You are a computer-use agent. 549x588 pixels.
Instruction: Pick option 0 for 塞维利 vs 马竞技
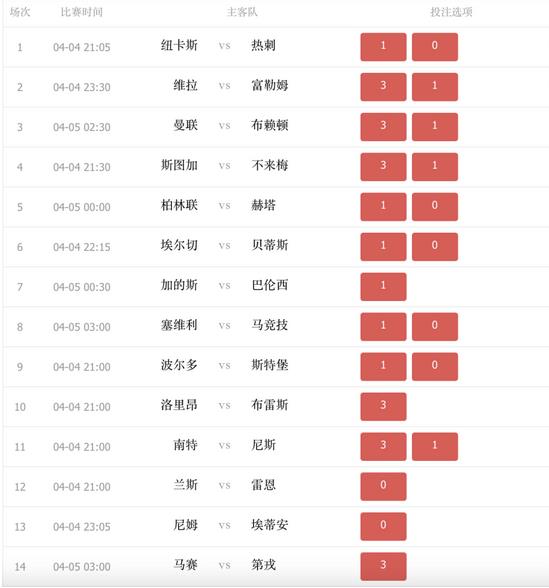click(435, 327)
